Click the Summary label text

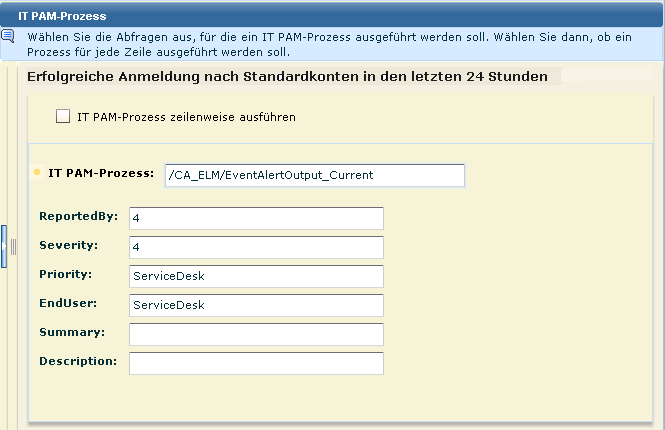click(x=72, y=332)
